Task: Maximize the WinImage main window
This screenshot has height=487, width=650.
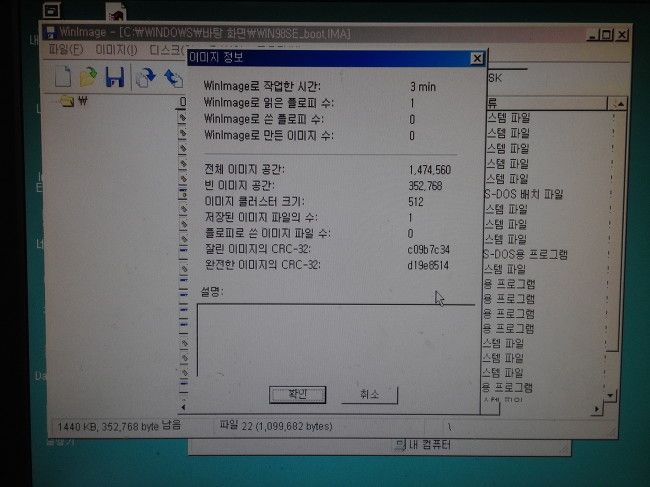Action: click(x=607, y=35)
